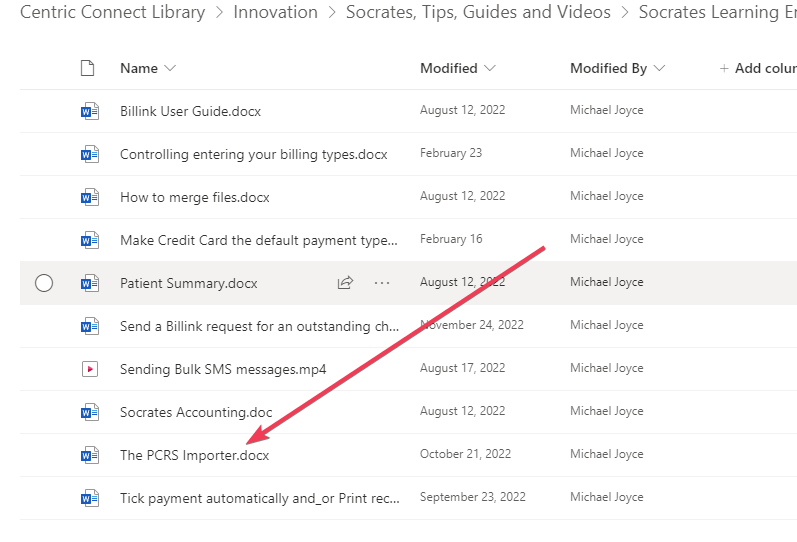797x542 pixels.
Task: Go to Innovation breadcrumb folder
Action: [x=275, y=12]
